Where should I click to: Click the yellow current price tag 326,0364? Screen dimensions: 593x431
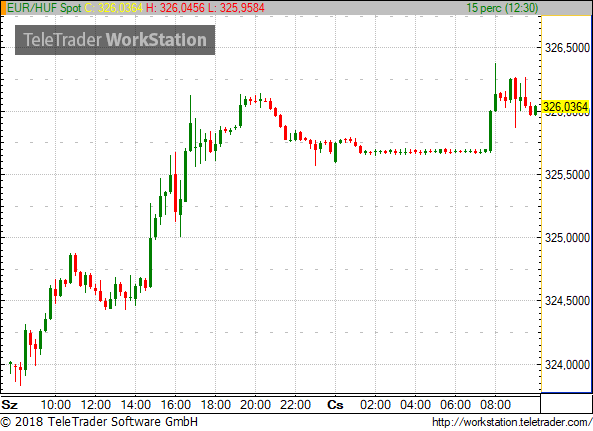tap(566, 107)
